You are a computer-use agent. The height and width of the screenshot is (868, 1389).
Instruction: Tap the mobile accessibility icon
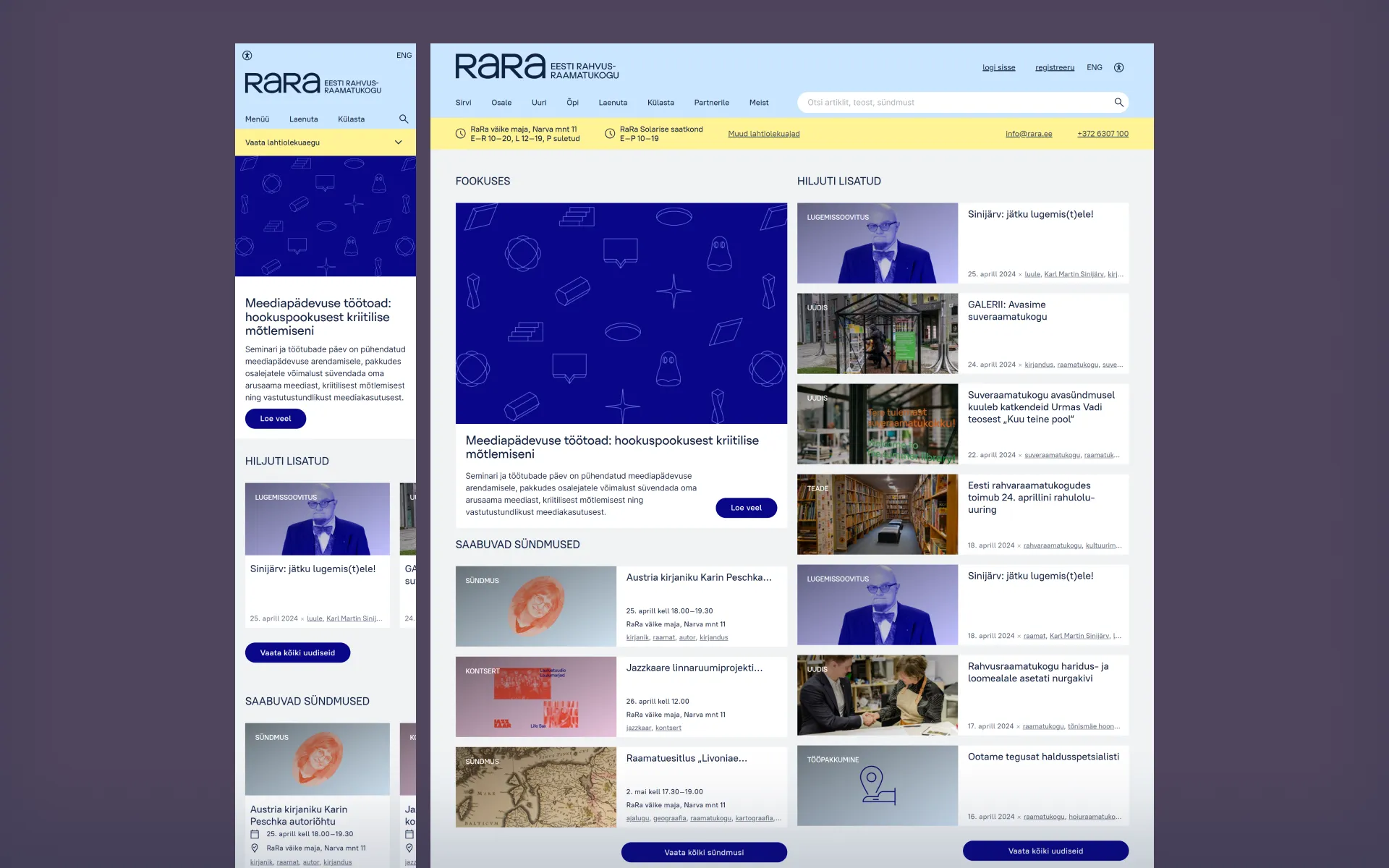(x=247, y=56)
